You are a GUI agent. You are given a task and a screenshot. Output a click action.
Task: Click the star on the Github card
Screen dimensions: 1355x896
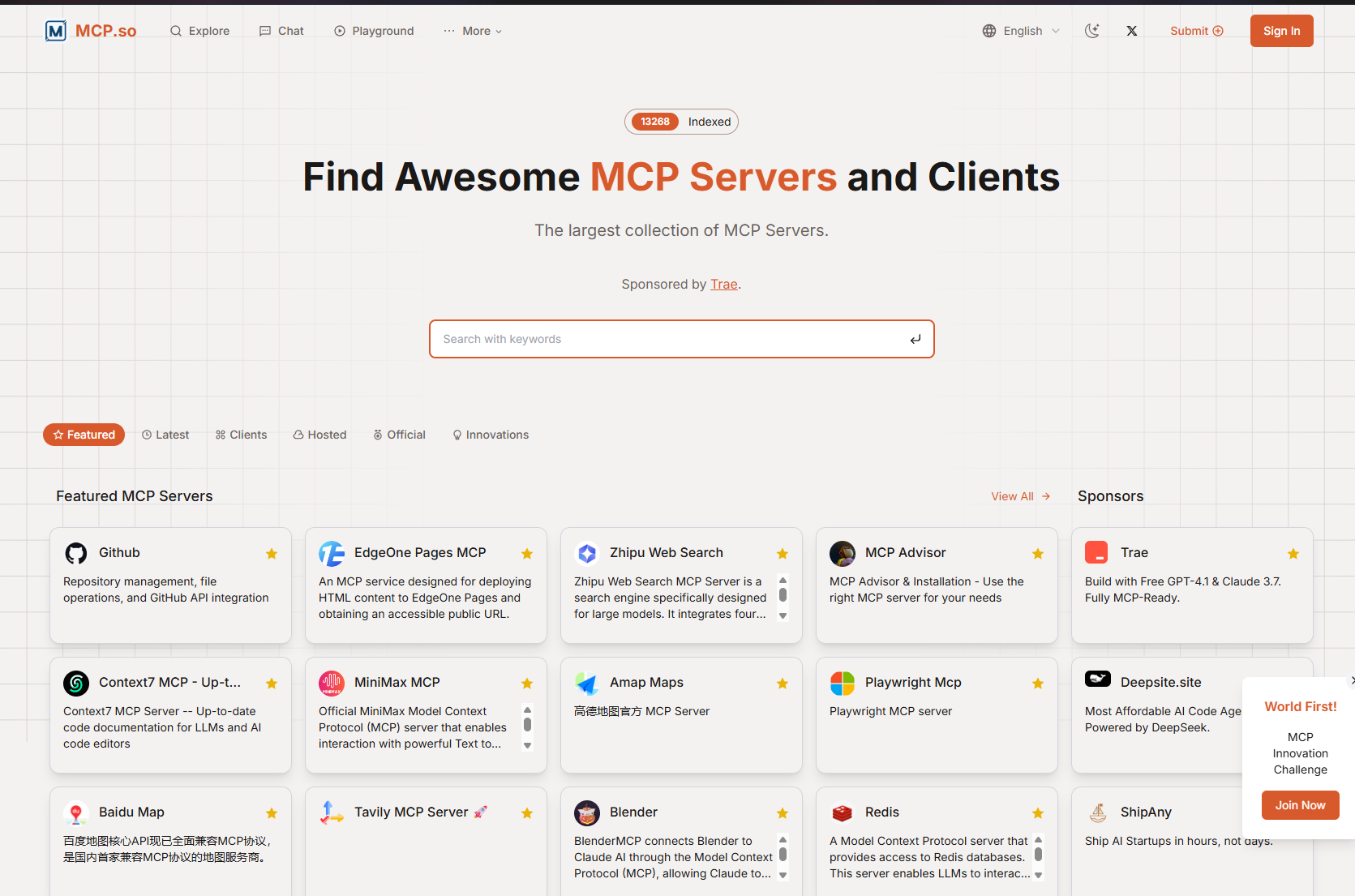[x=272, y=554]
